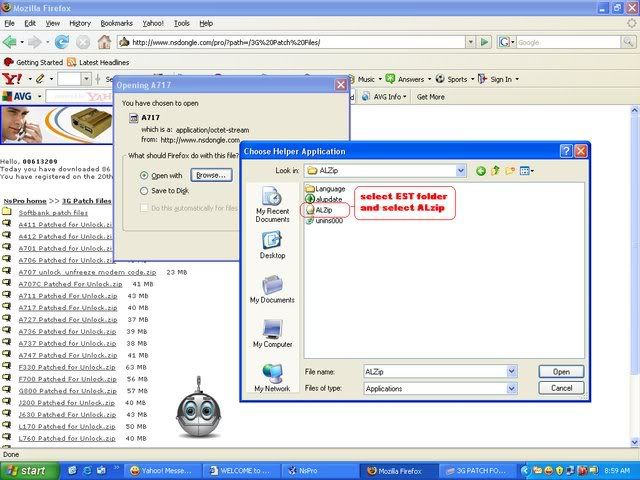Click the green Go arrow beside address bar
640x480 pixels.
tap(484, 42)
